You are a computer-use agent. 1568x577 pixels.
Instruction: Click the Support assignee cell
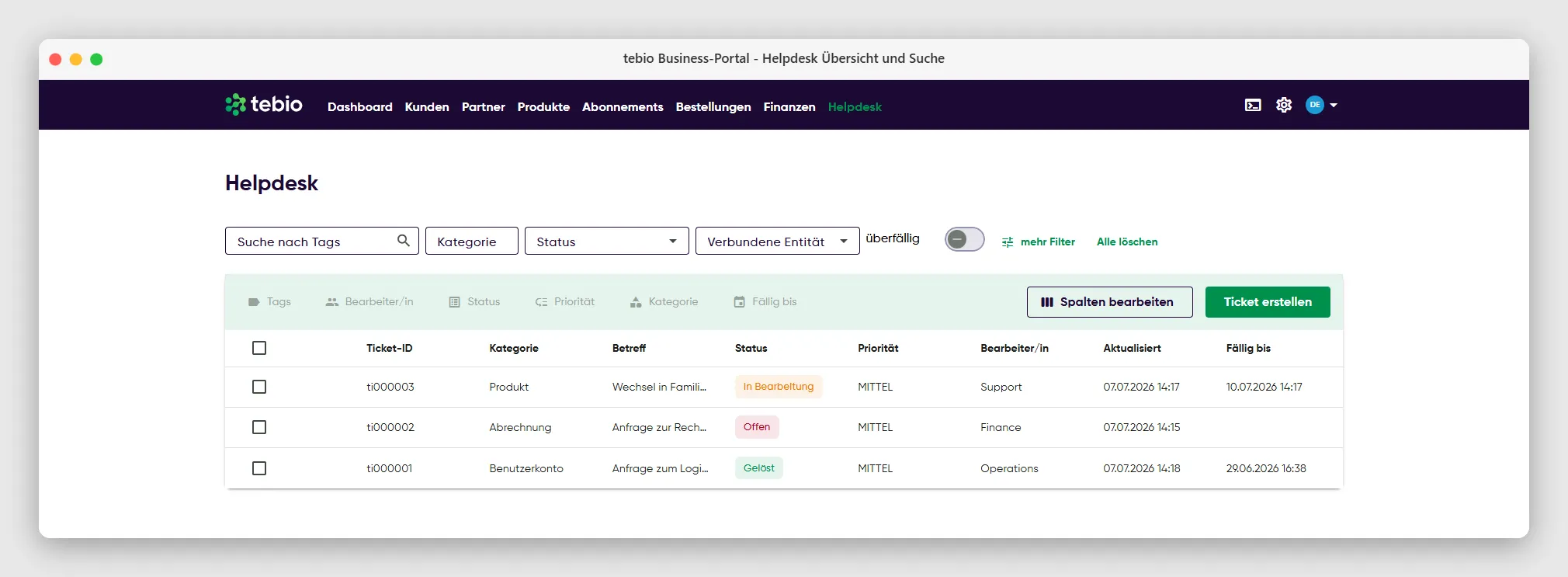(1001, 387)
